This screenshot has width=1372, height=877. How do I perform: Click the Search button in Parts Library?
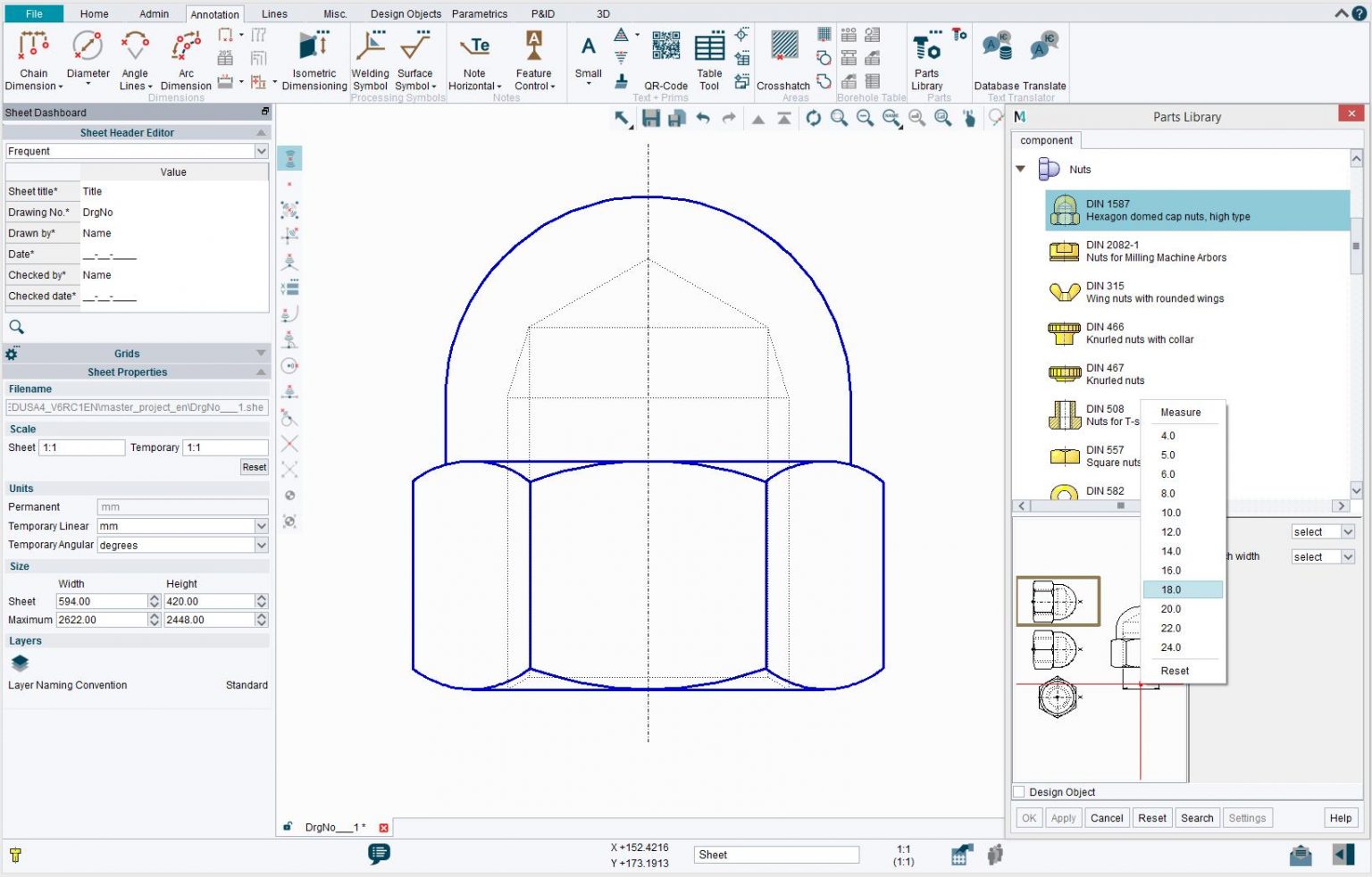coord(1197,817)
